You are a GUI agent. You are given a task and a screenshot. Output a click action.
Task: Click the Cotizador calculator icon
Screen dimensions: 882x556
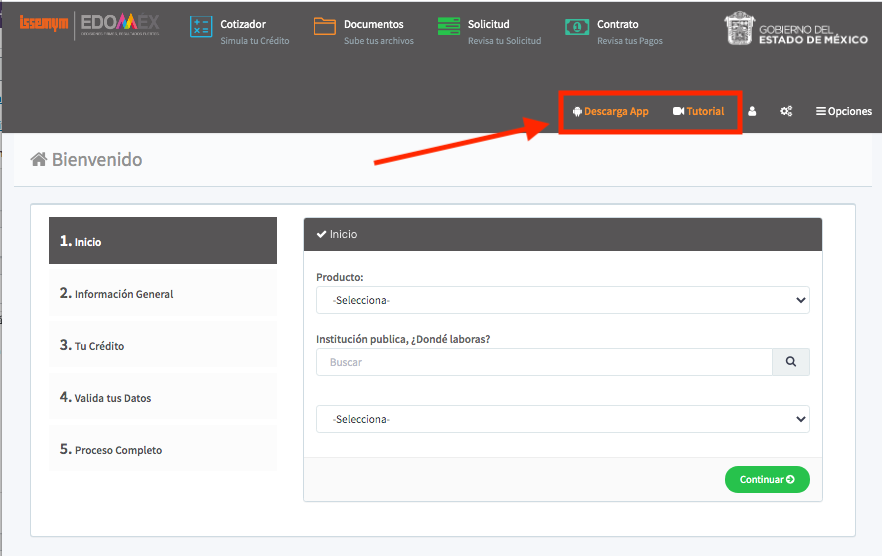coord(201,28)
